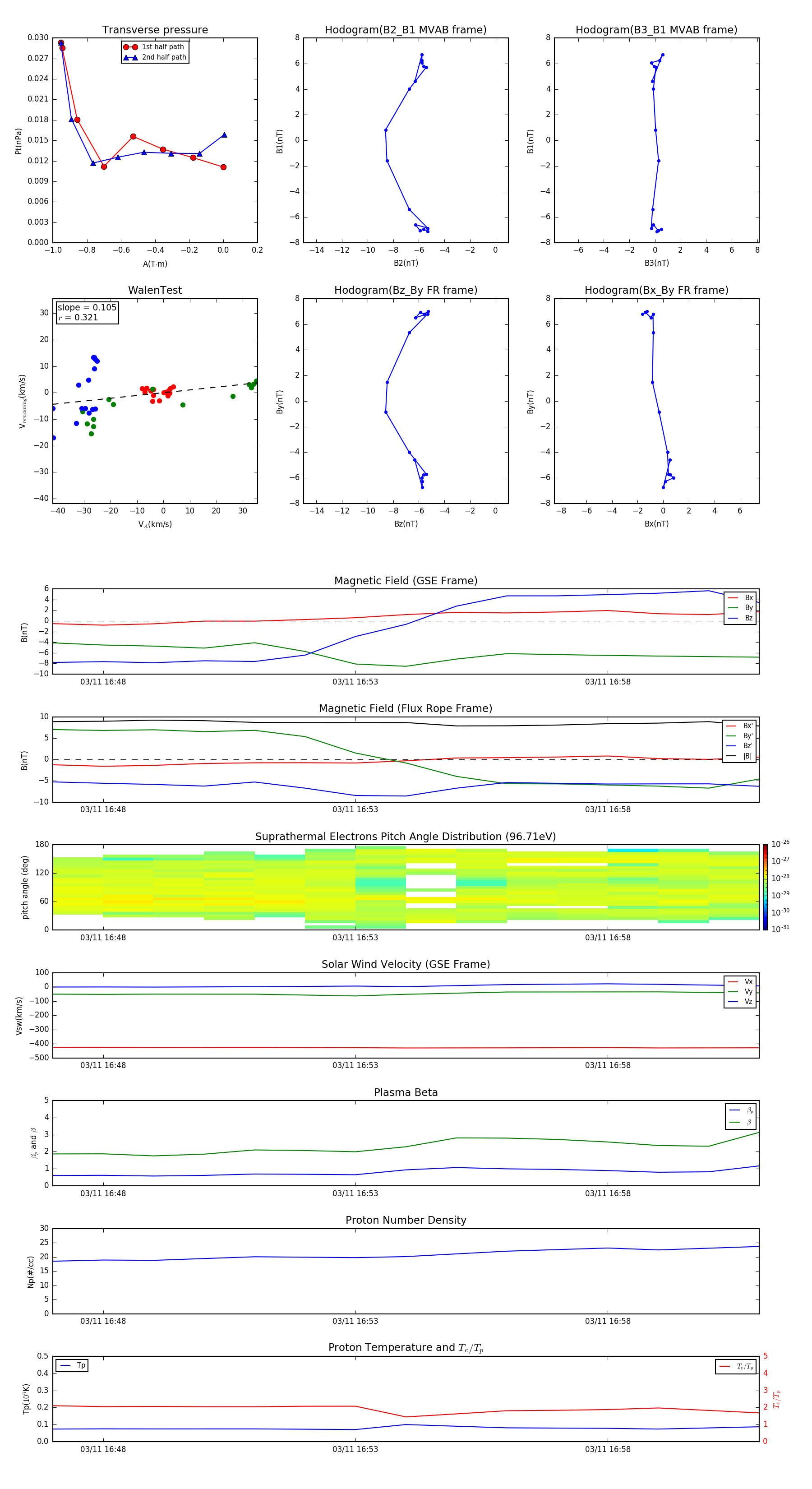Click the 'Plasma Beta' panel title
Viewport: 812px width, 1489px height.
[x=406, y=1092]
